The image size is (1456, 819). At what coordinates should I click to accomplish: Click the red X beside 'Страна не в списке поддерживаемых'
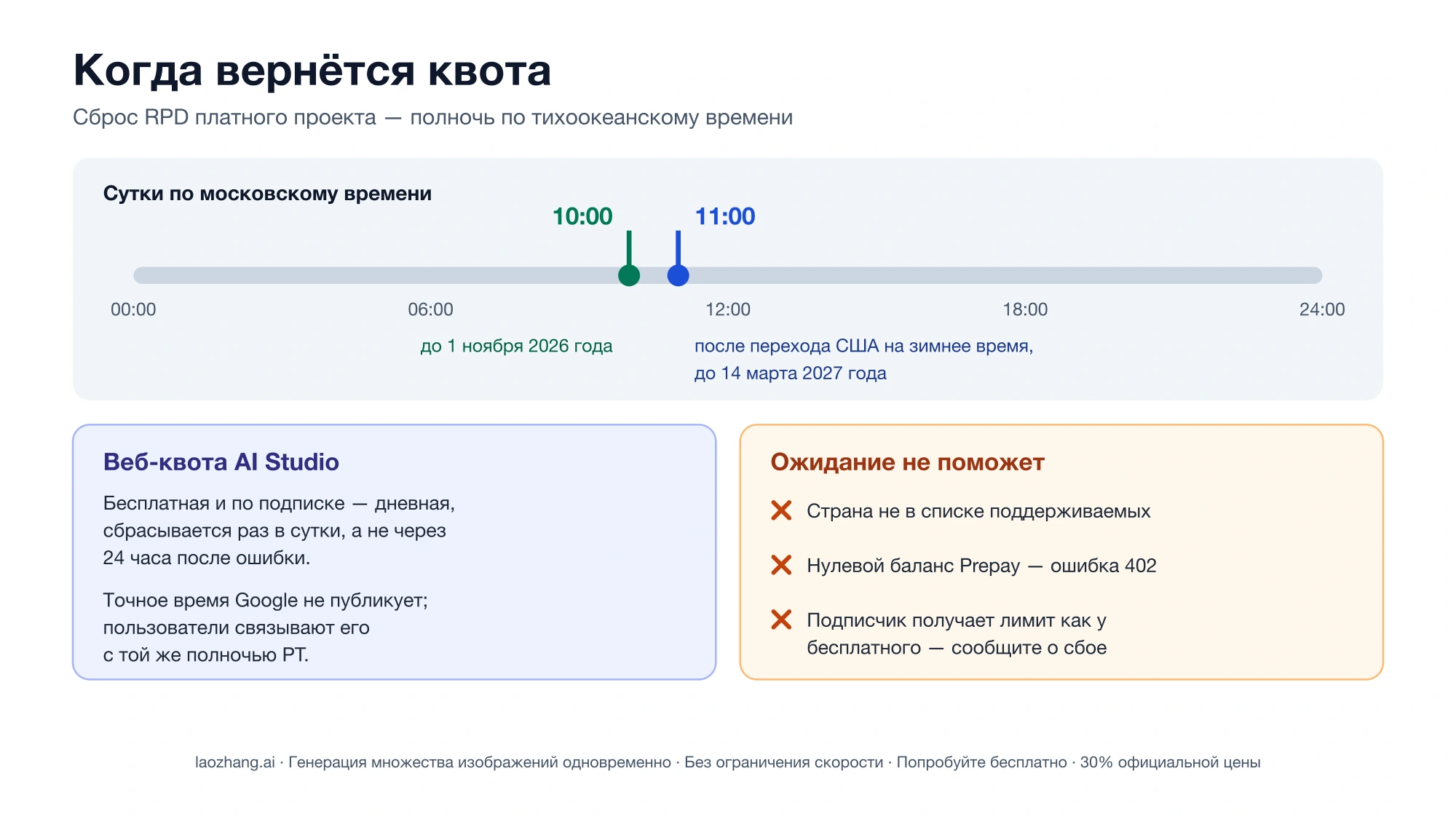point(781,510)
